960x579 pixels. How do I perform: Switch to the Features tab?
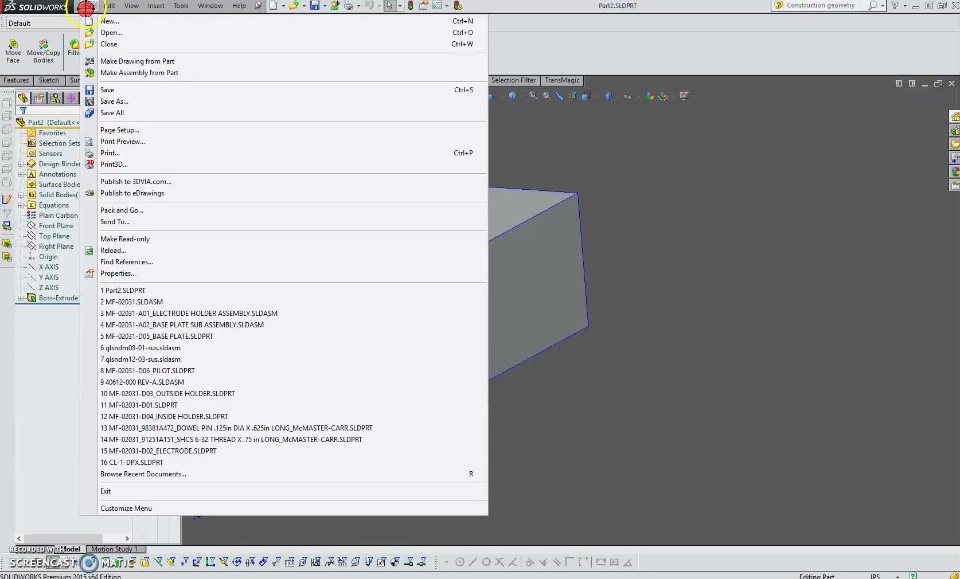[16, 80]
